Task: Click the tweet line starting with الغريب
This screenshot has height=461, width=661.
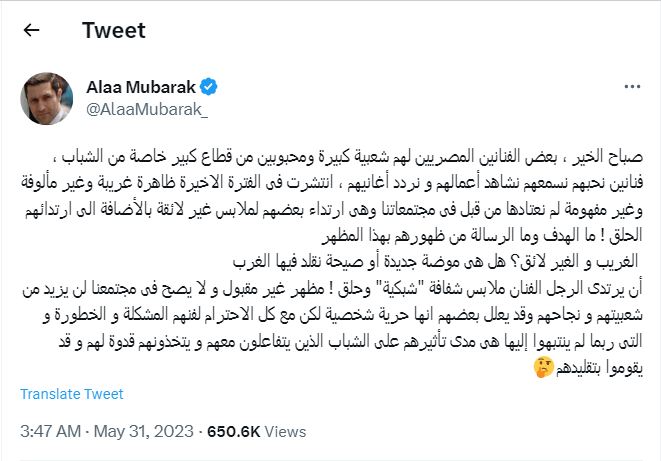Action: click(x=435, y=262)
